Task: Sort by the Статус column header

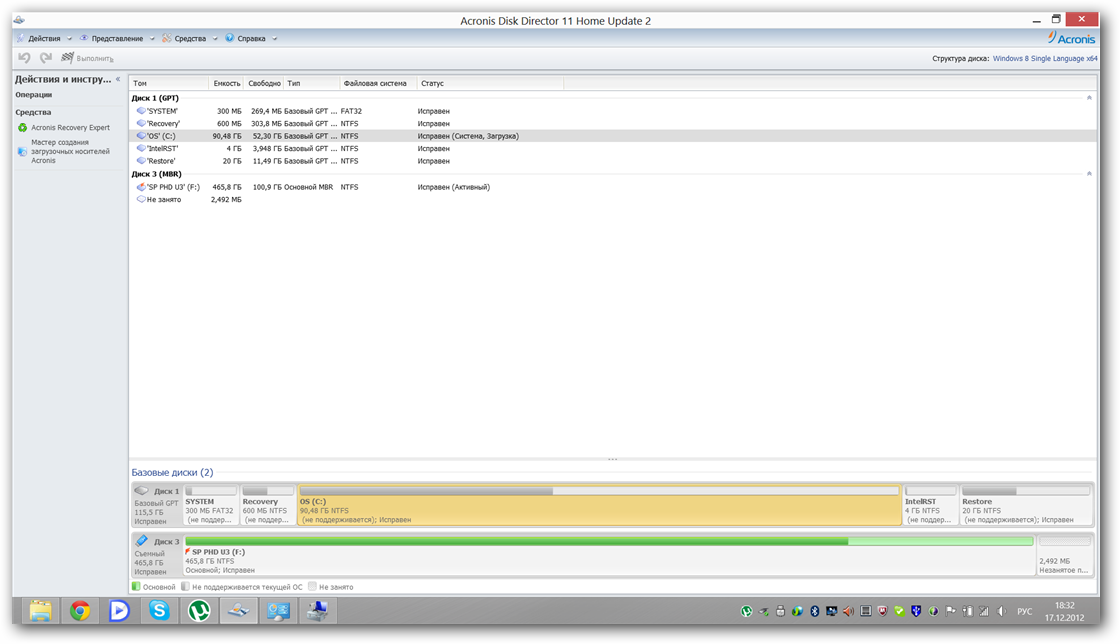Action: click(x=490, y=84)
